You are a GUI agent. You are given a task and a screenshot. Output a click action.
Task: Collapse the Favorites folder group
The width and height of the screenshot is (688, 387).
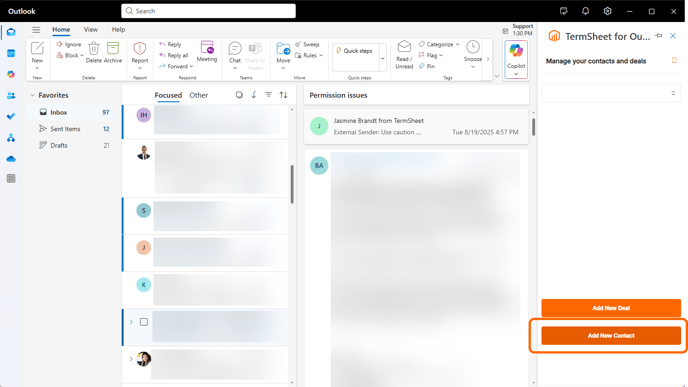pos(32,95)
